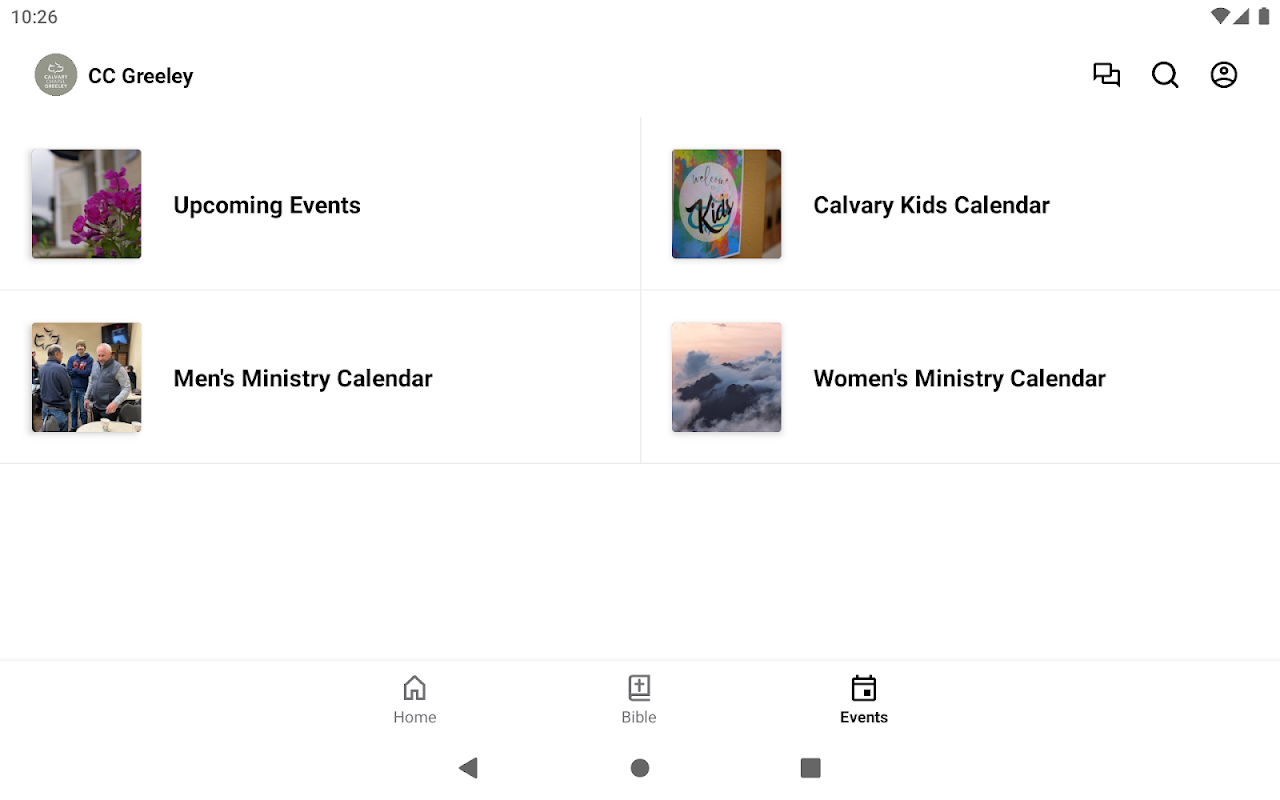The image size is (1280, 800).
Task: Tap the Home house icon
Action: (x=414, y=688)
